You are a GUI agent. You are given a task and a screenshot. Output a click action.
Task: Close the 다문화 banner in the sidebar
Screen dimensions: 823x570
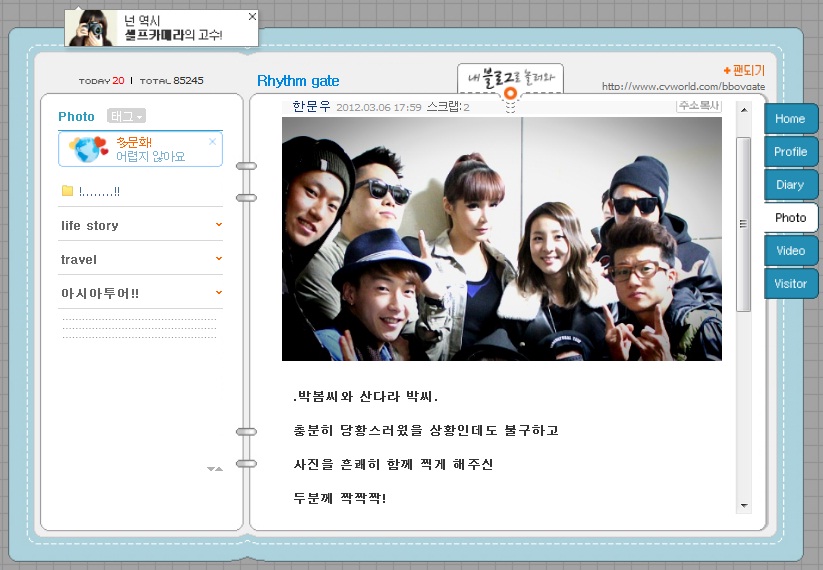click(x=212, y=142)
